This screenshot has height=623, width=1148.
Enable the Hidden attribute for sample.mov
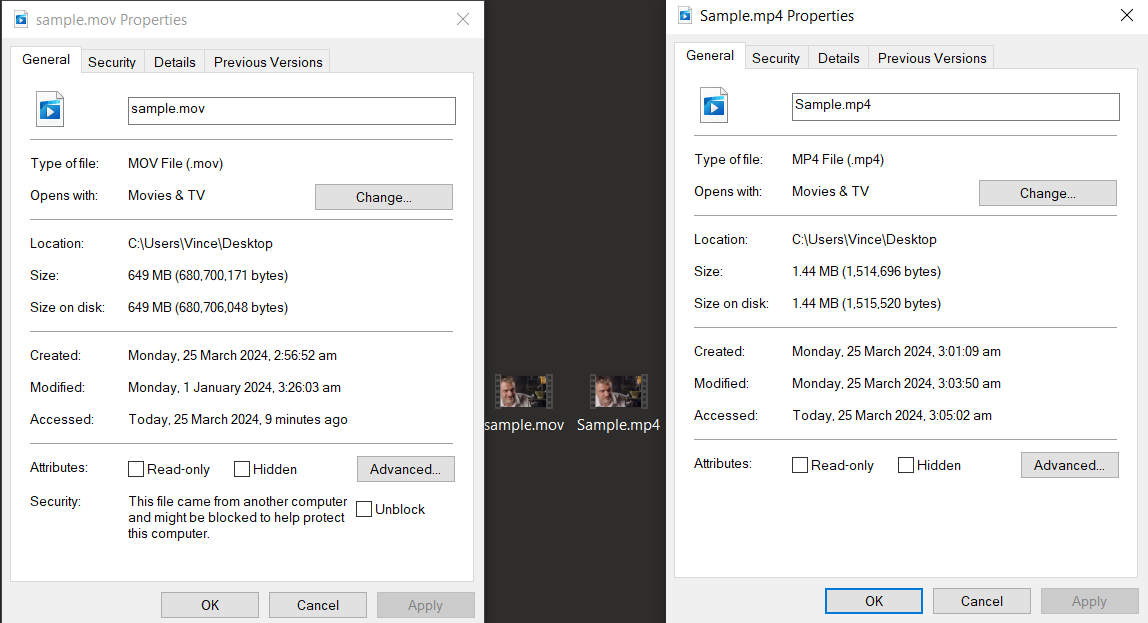coord(241,468)
